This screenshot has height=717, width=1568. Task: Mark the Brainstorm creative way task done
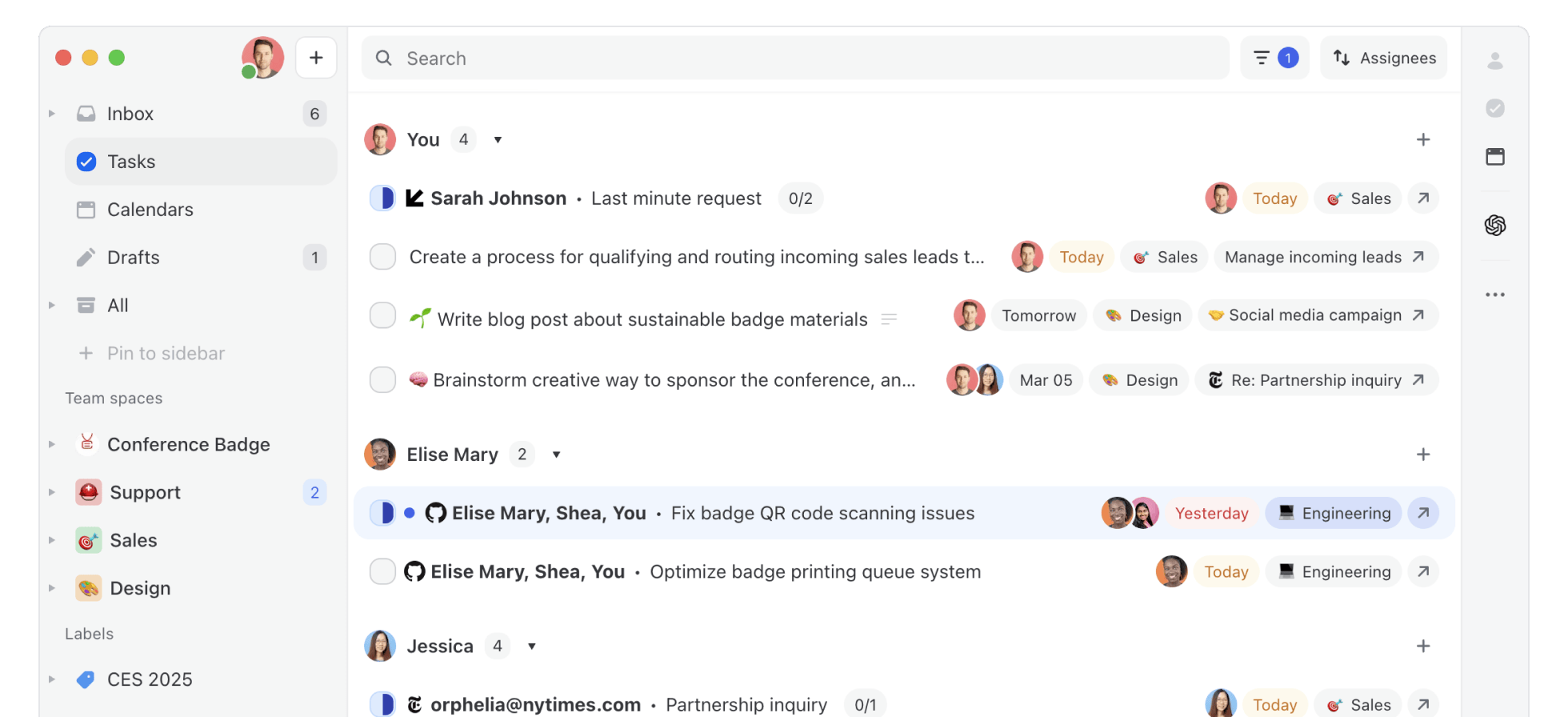[382, 380]
